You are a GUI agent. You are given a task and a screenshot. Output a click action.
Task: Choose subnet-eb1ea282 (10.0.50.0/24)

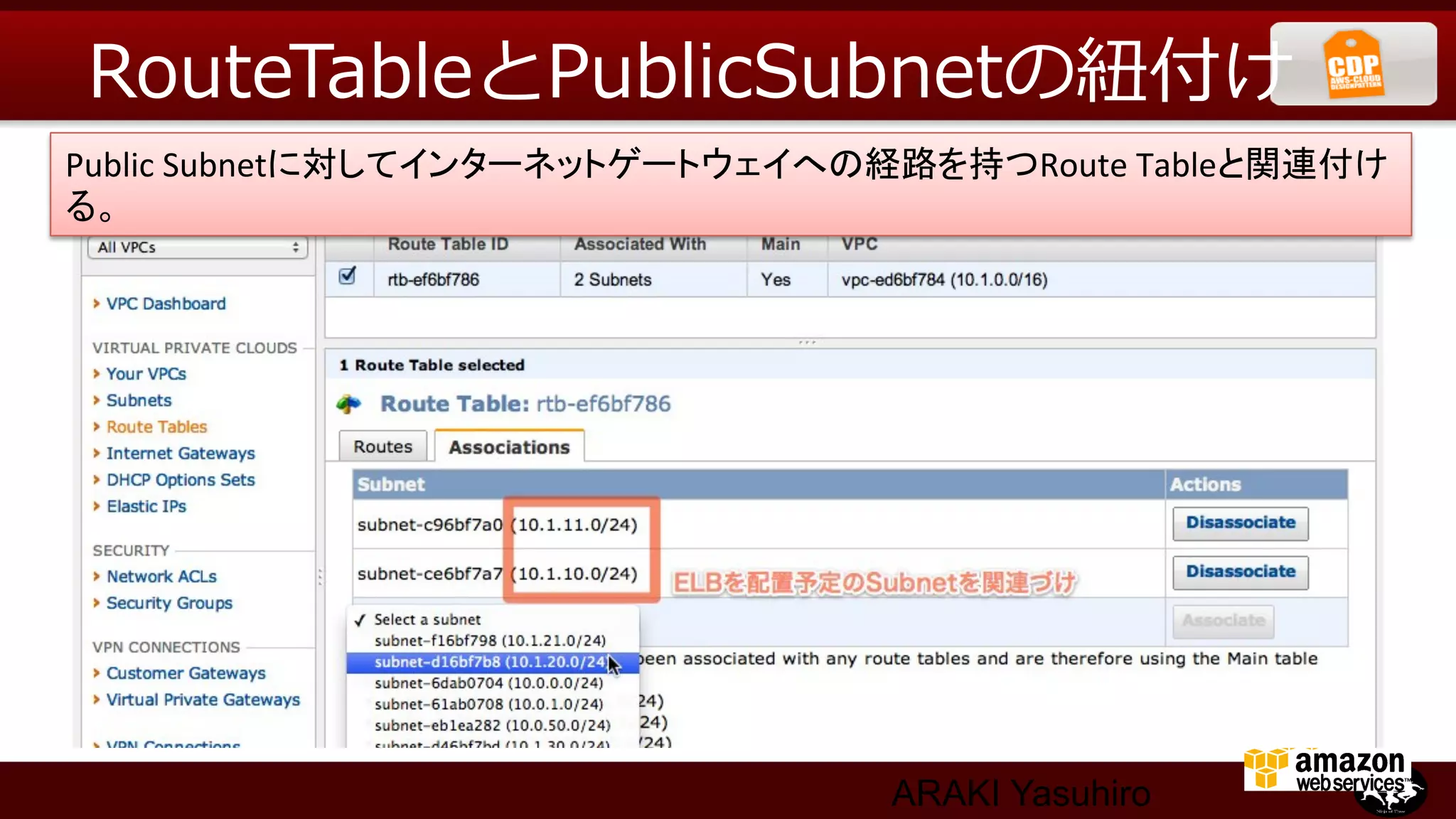(493, 726)
